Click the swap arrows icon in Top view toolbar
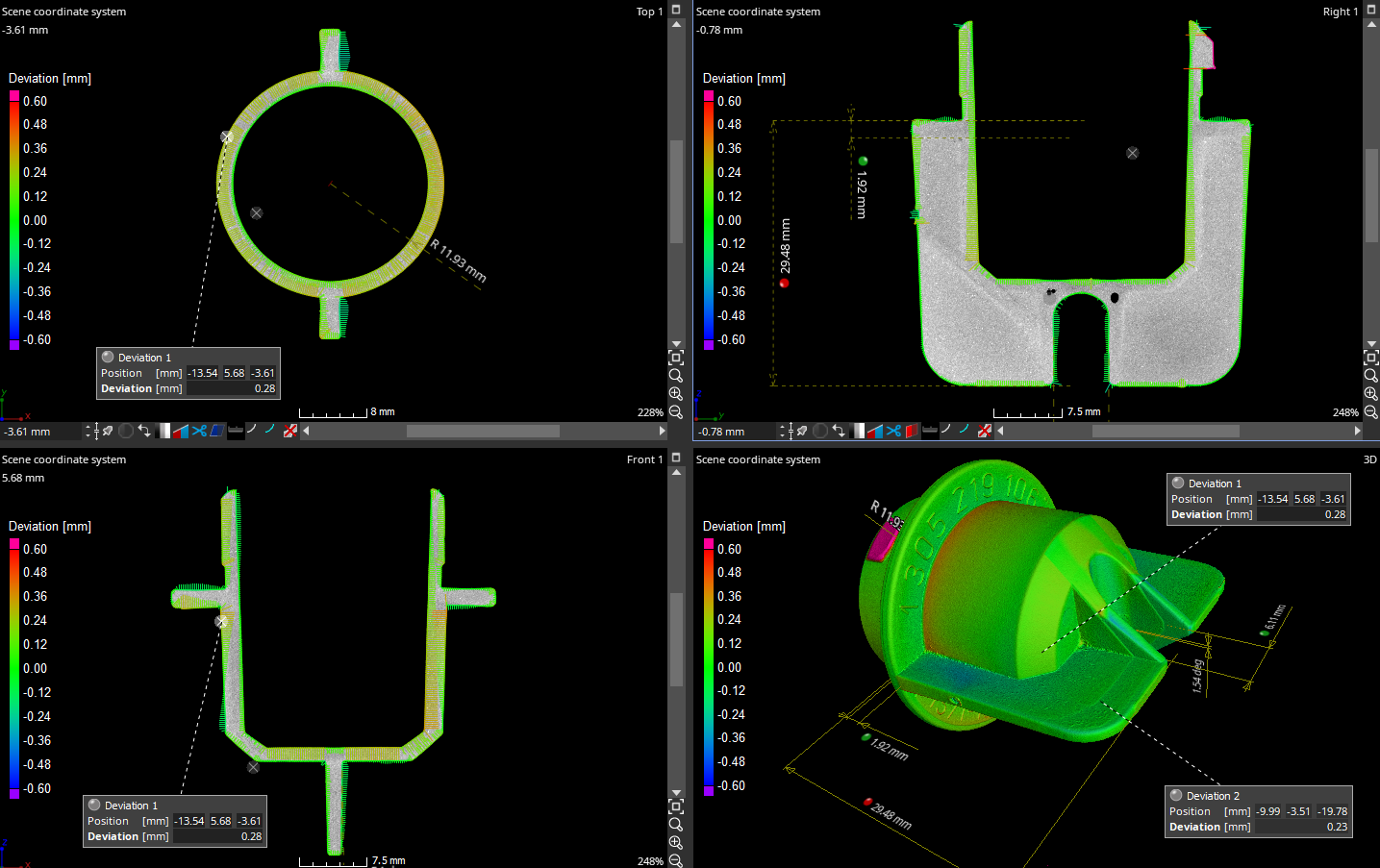This screenshot has height=868, width=1380. point(144,431)
